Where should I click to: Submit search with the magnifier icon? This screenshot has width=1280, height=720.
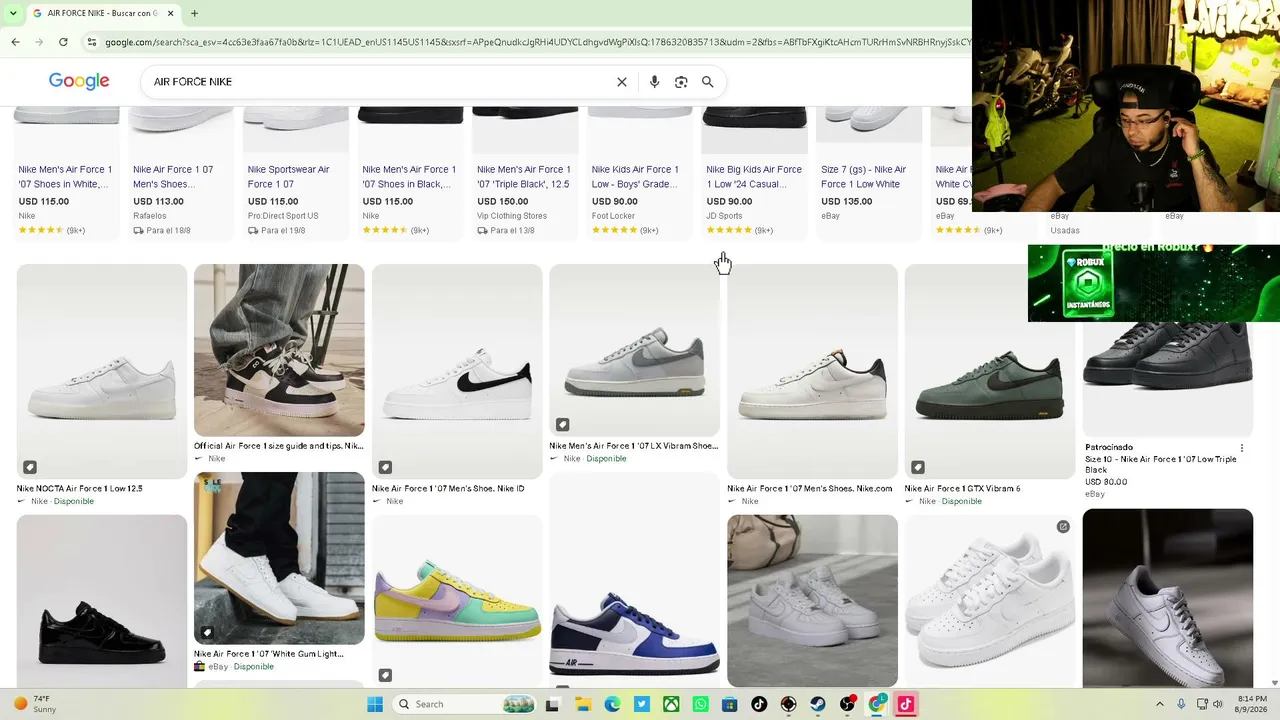(708, 82)
